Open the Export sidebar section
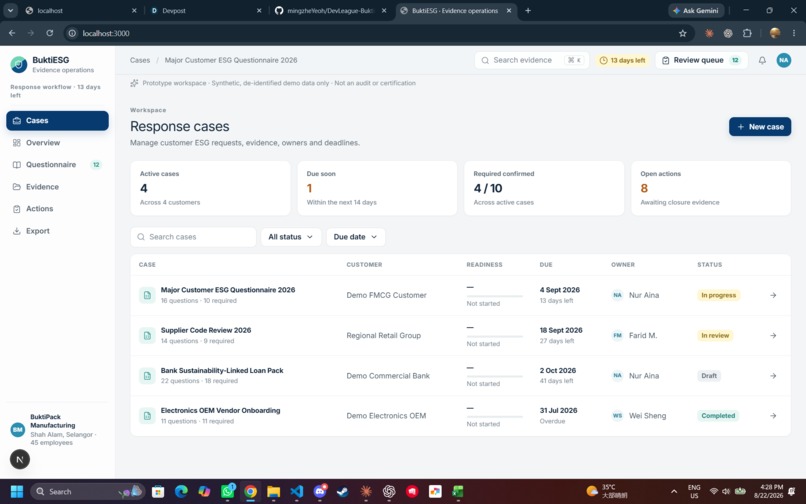 pyautogui.click(x=57, y=231)
